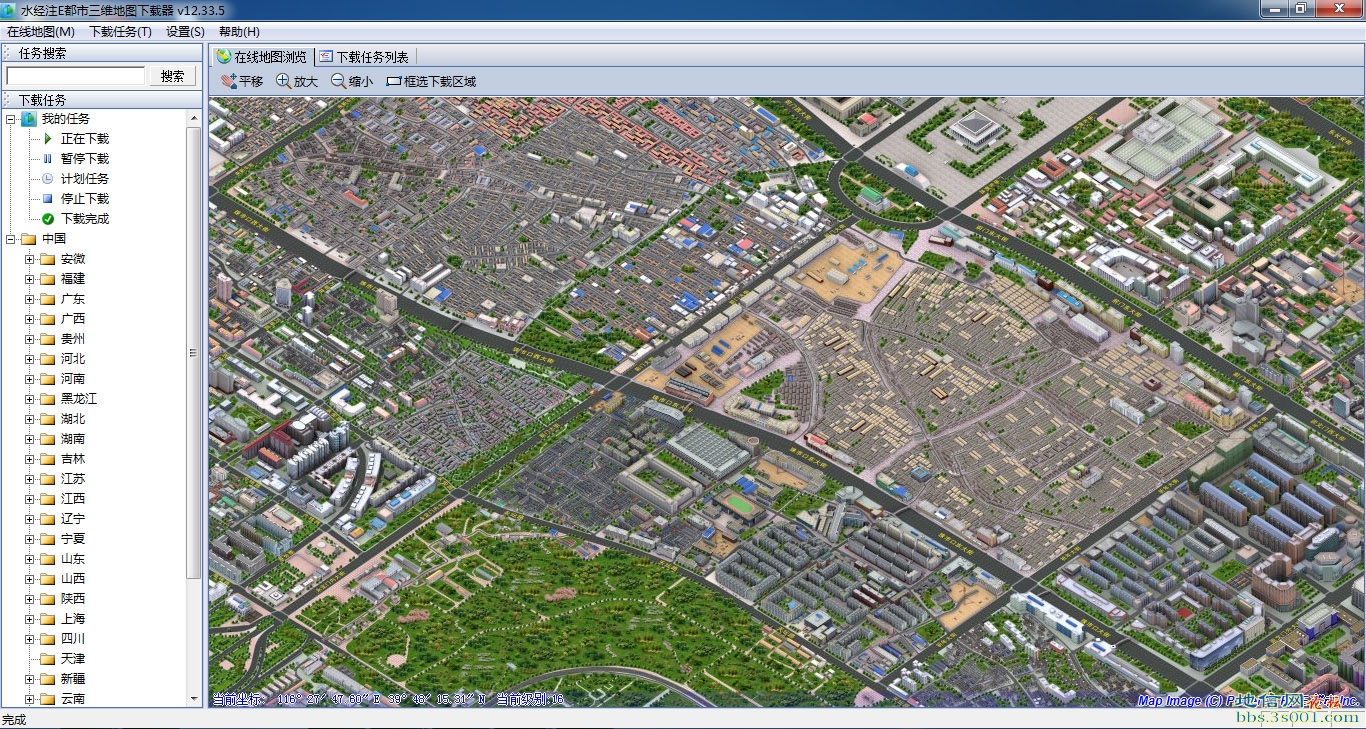Expand the 黑龙江 province node
The image size is (1366, 729).
click(x=30, y=399)
